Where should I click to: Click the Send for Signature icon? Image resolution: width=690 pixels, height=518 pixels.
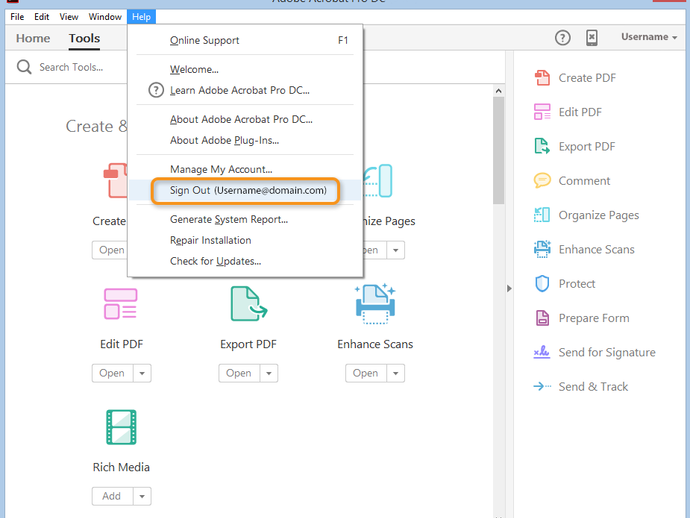542,352
